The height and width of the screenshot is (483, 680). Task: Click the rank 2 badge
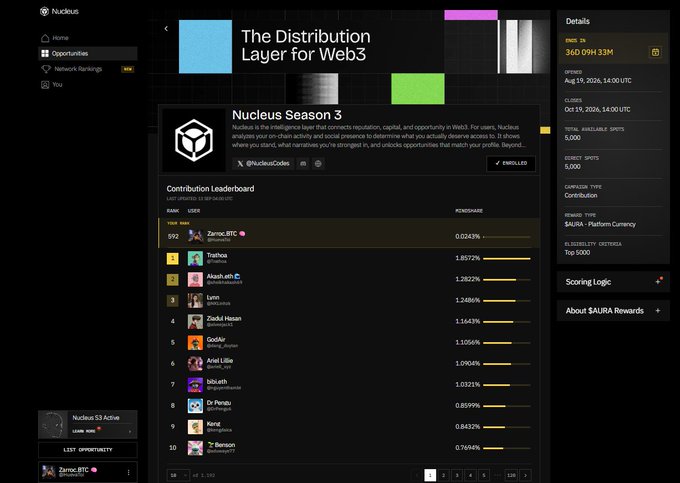[x=173, y=280]
